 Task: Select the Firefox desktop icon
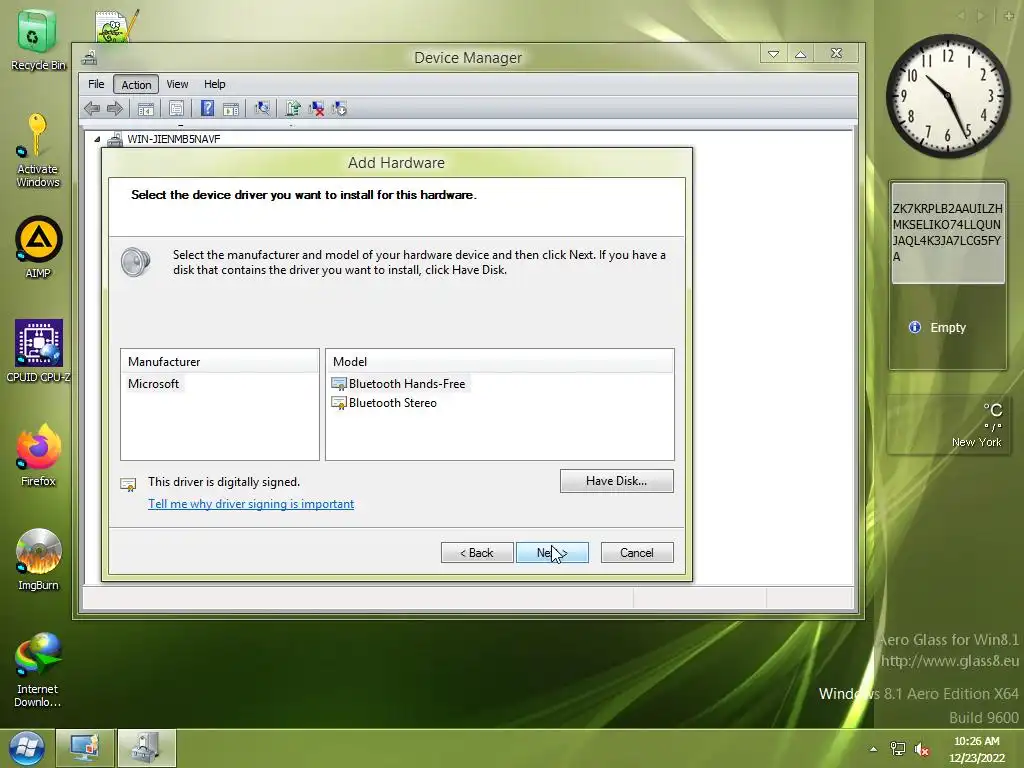coord(38,455)
